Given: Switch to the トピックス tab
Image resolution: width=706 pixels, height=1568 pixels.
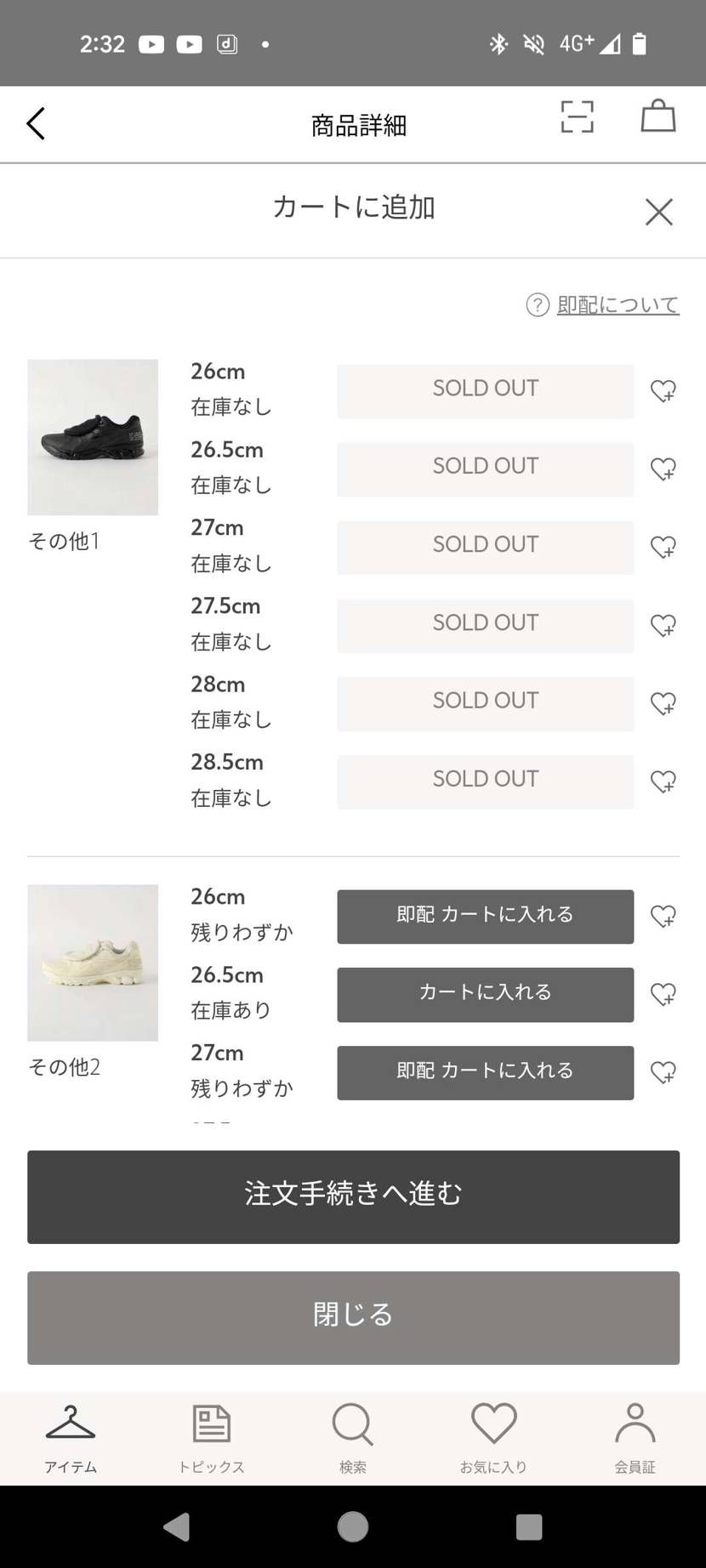Looking at the screenshot, I should click(212, 1439).
